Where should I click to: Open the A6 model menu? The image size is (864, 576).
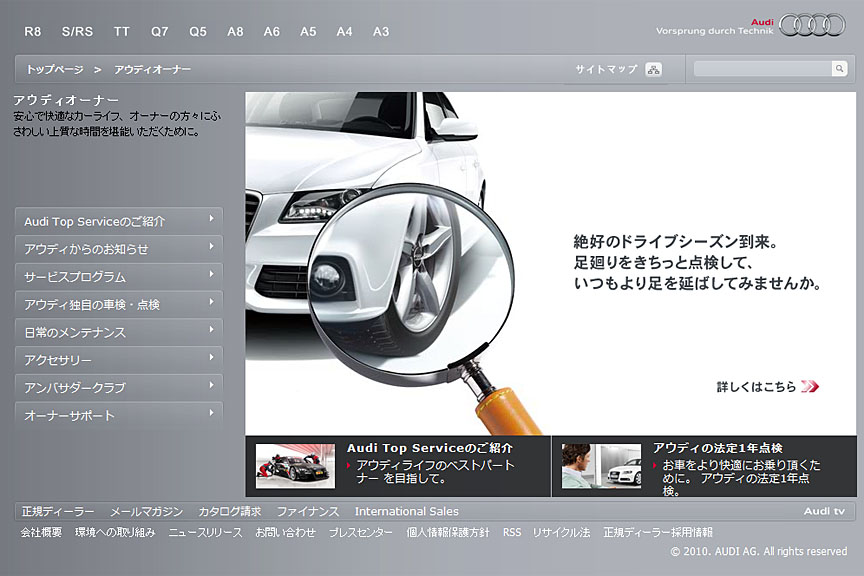[271, 31]
